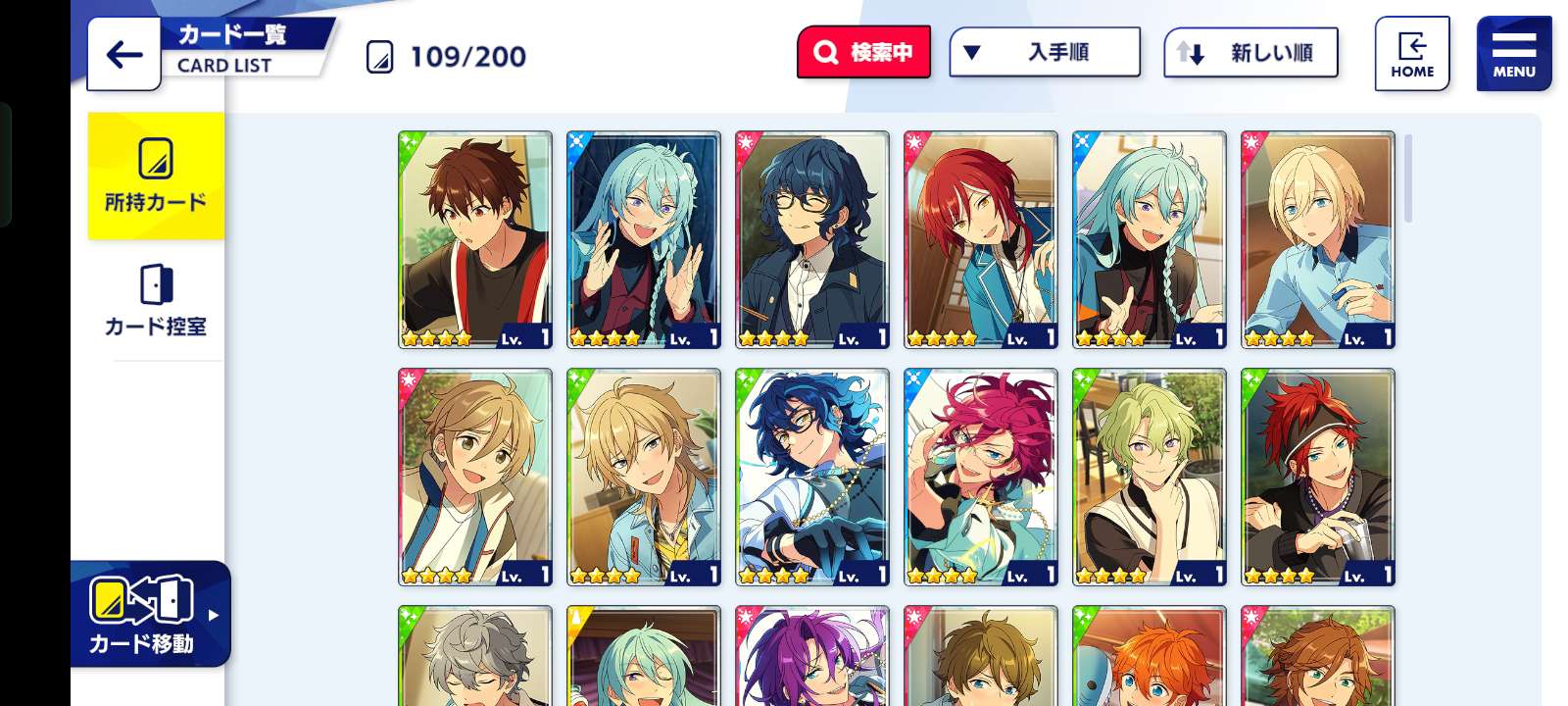Screen dimensions: 1568x706
Task: Expand the カード移動 side arrow
Action: pos(213,616)
